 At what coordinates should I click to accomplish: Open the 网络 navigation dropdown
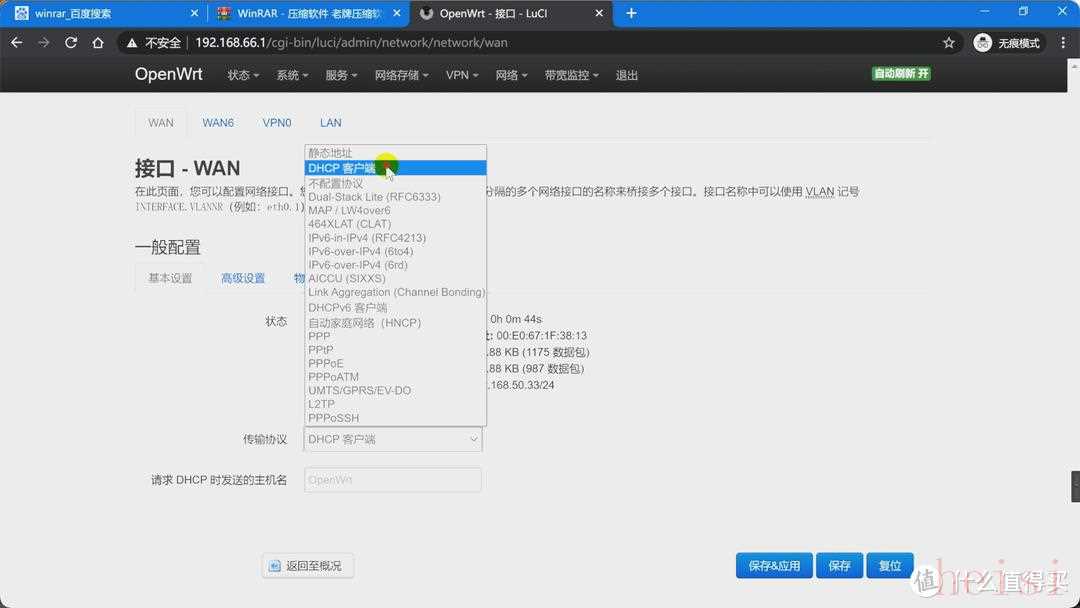(511, 75)
